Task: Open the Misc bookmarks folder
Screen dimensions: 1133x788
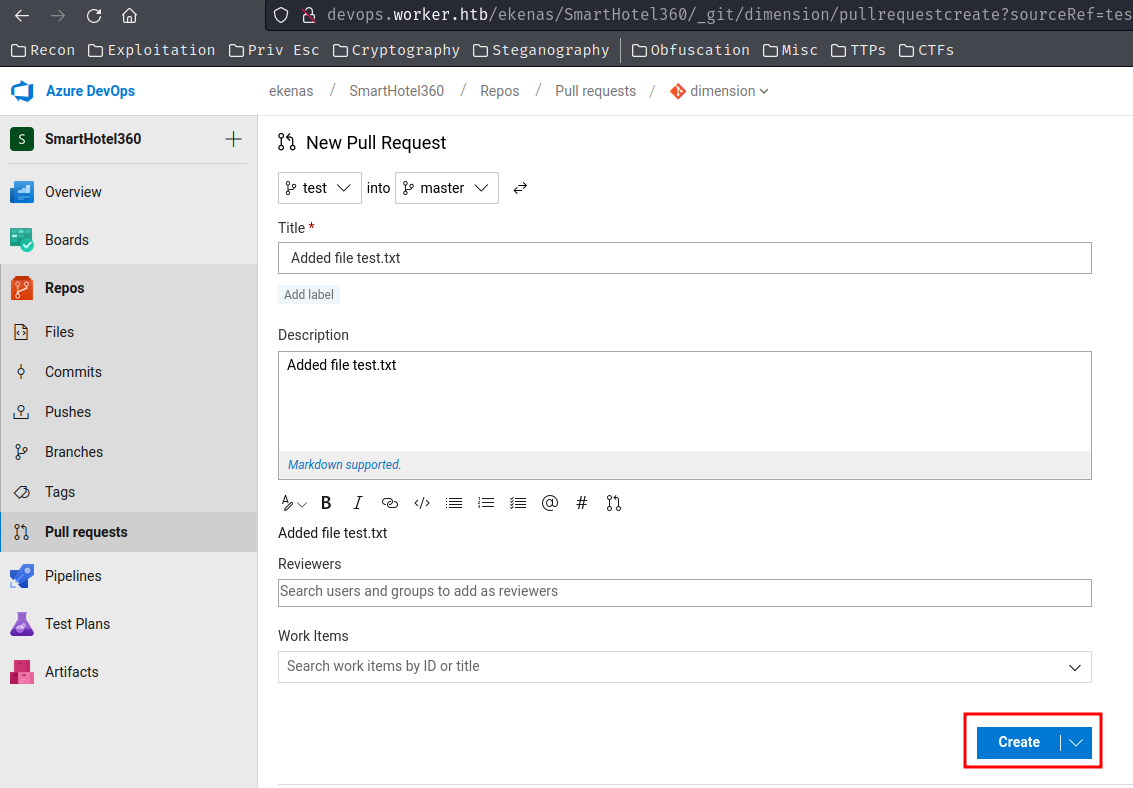Action: [x=790, y=50]
